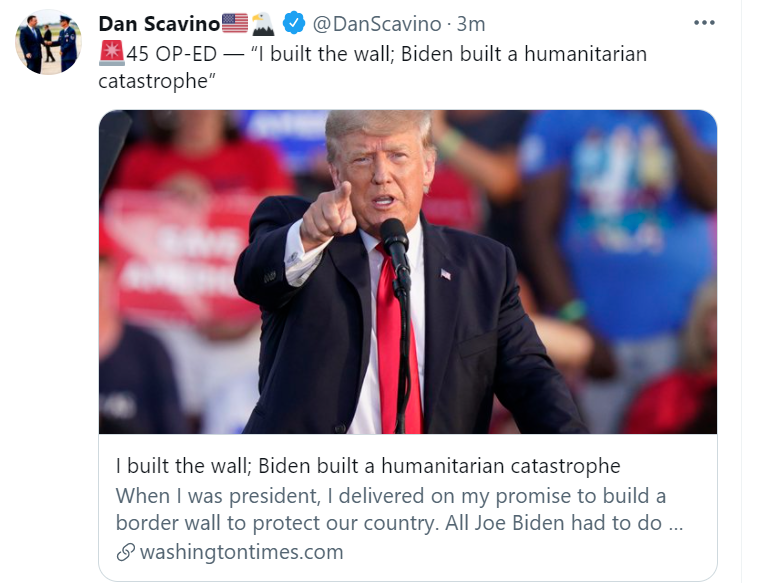Click the bald eagle emoji
The image size is (762, 583).
[263, 24]
